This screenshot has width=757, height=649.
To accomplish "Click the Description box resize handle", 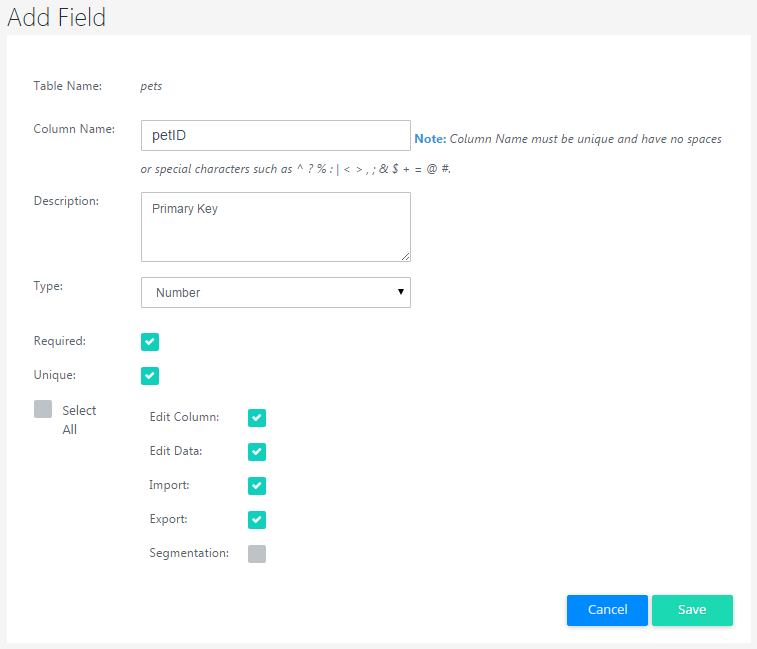I will click(x=405, y=256).
